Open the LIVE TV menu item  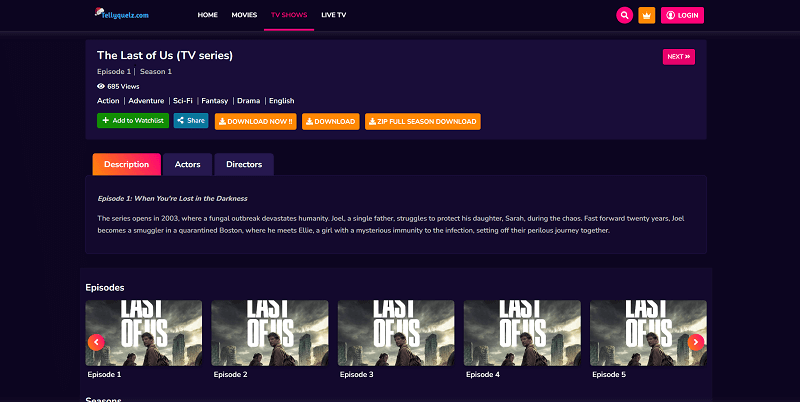click(x=334, y=15)
